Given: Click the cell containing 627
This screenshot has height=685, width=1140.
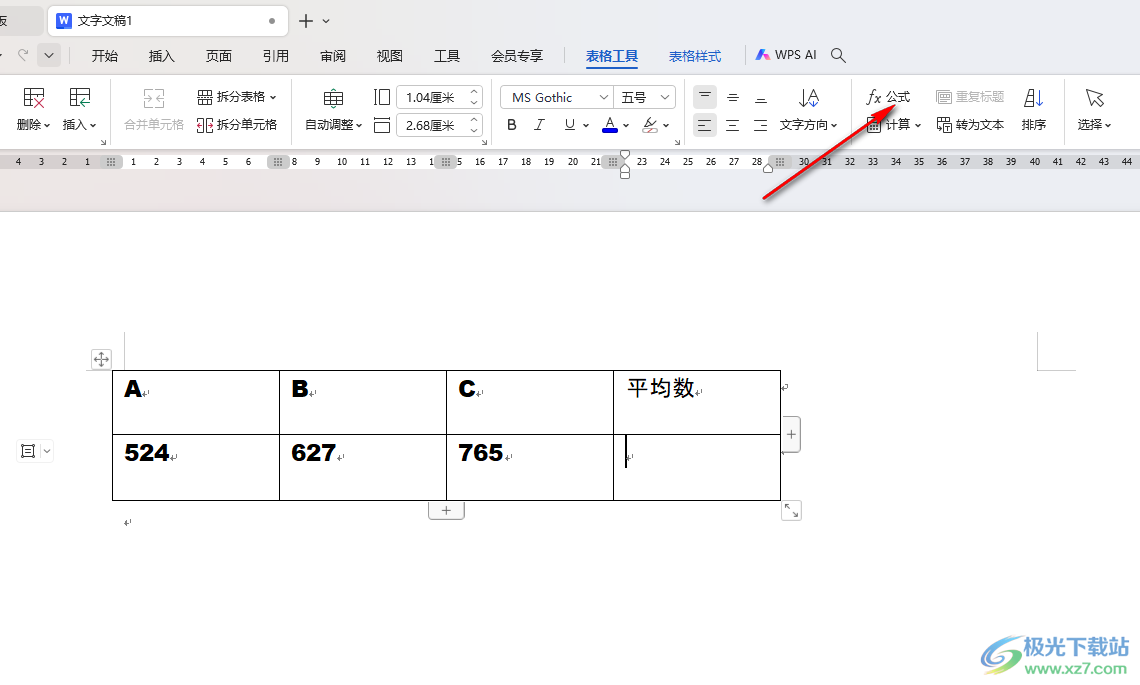Looking at the screenshot, I should pos(363,468).
